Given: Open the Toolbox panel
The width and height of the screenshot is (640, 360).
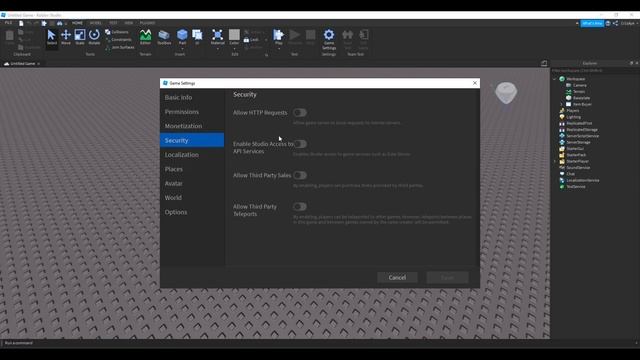Looking at the screenshot, I should 164,38.
